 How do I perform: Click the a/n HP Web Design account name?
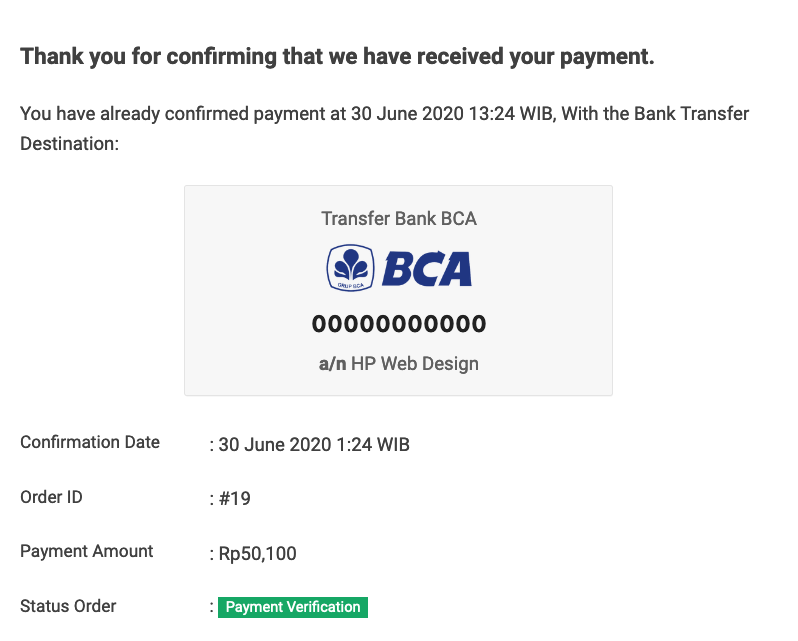click(x=398, y=364)
